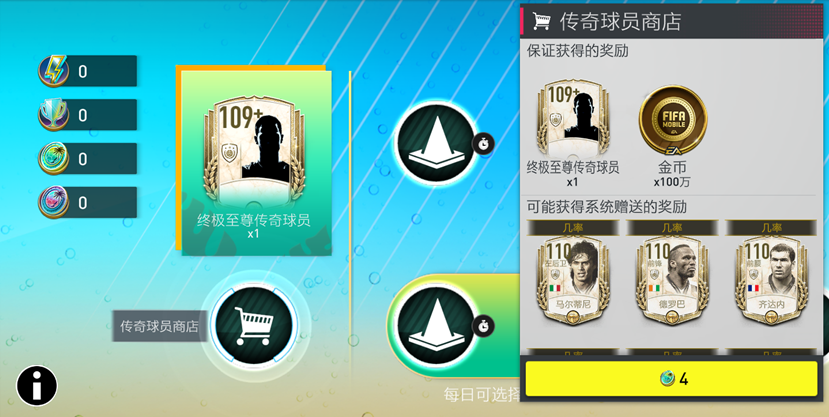Select the pink flamingo coin icon
The height and width of the screenshot is (417, 829).
tap(53, 202)
